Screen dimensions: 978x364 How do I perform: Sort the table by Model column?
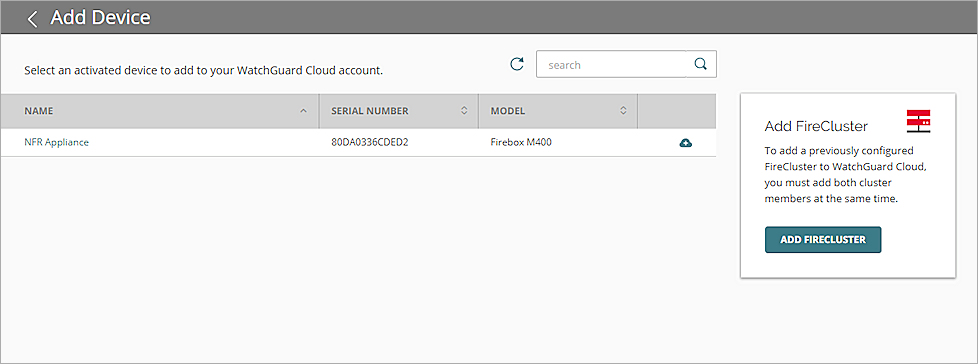click(558, 111)
